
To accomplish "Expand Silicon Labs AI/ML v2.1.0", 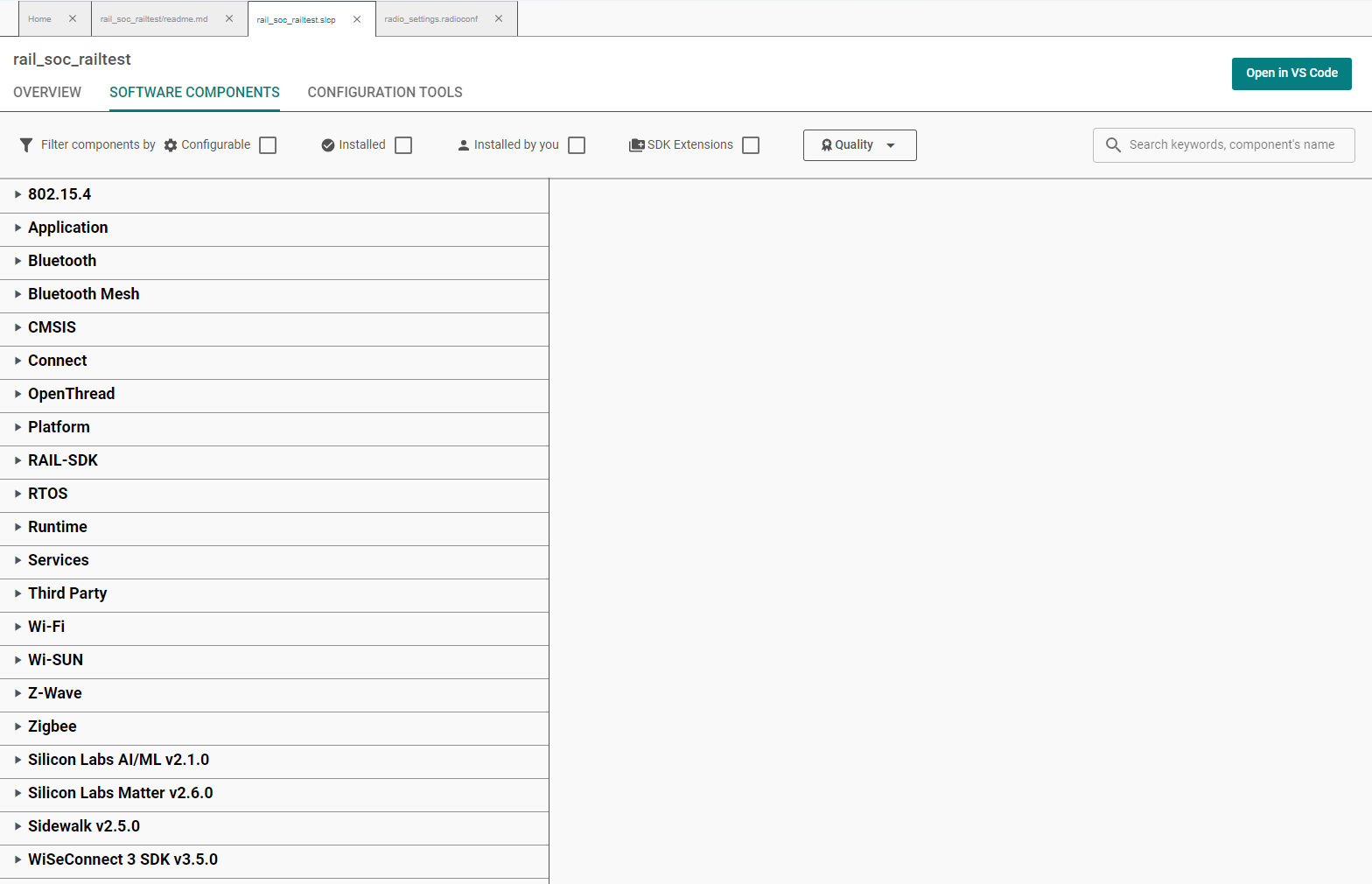I will click(x=17, y=760).
